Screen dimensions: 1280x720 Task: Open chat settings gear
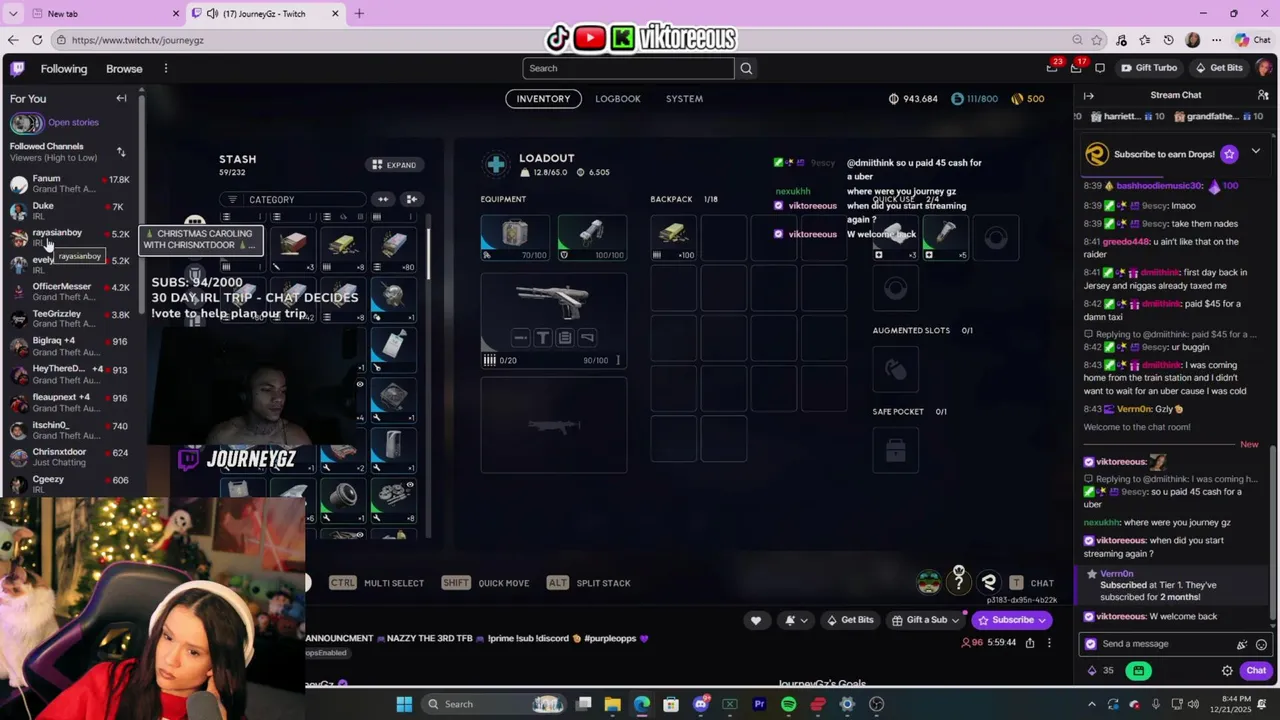pyautogui.click(x=1227, y=671)
